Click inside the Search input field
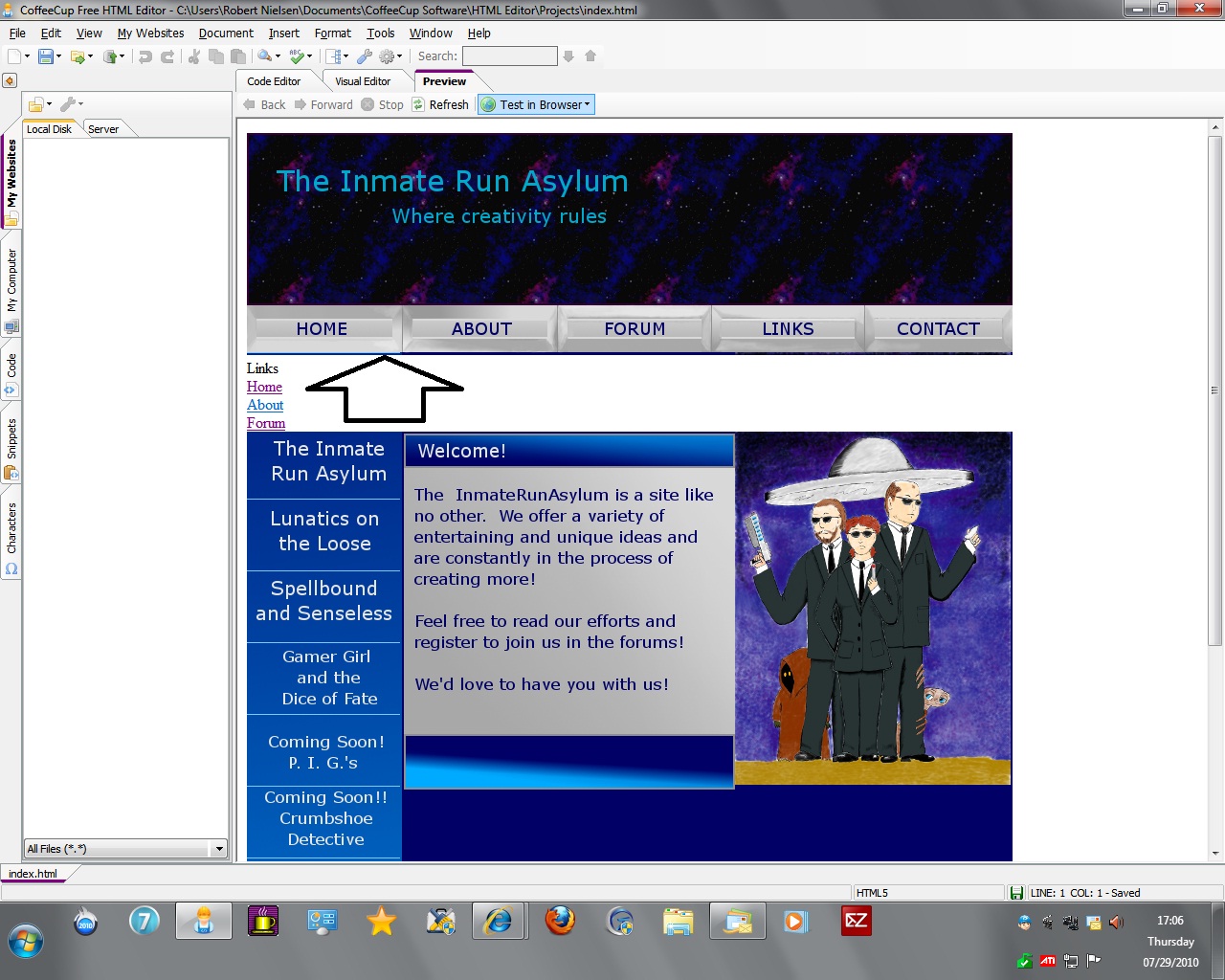Image resolution: width=1225 pixels, height=980 pixels. pyautogui.click(x=509, y=56)
